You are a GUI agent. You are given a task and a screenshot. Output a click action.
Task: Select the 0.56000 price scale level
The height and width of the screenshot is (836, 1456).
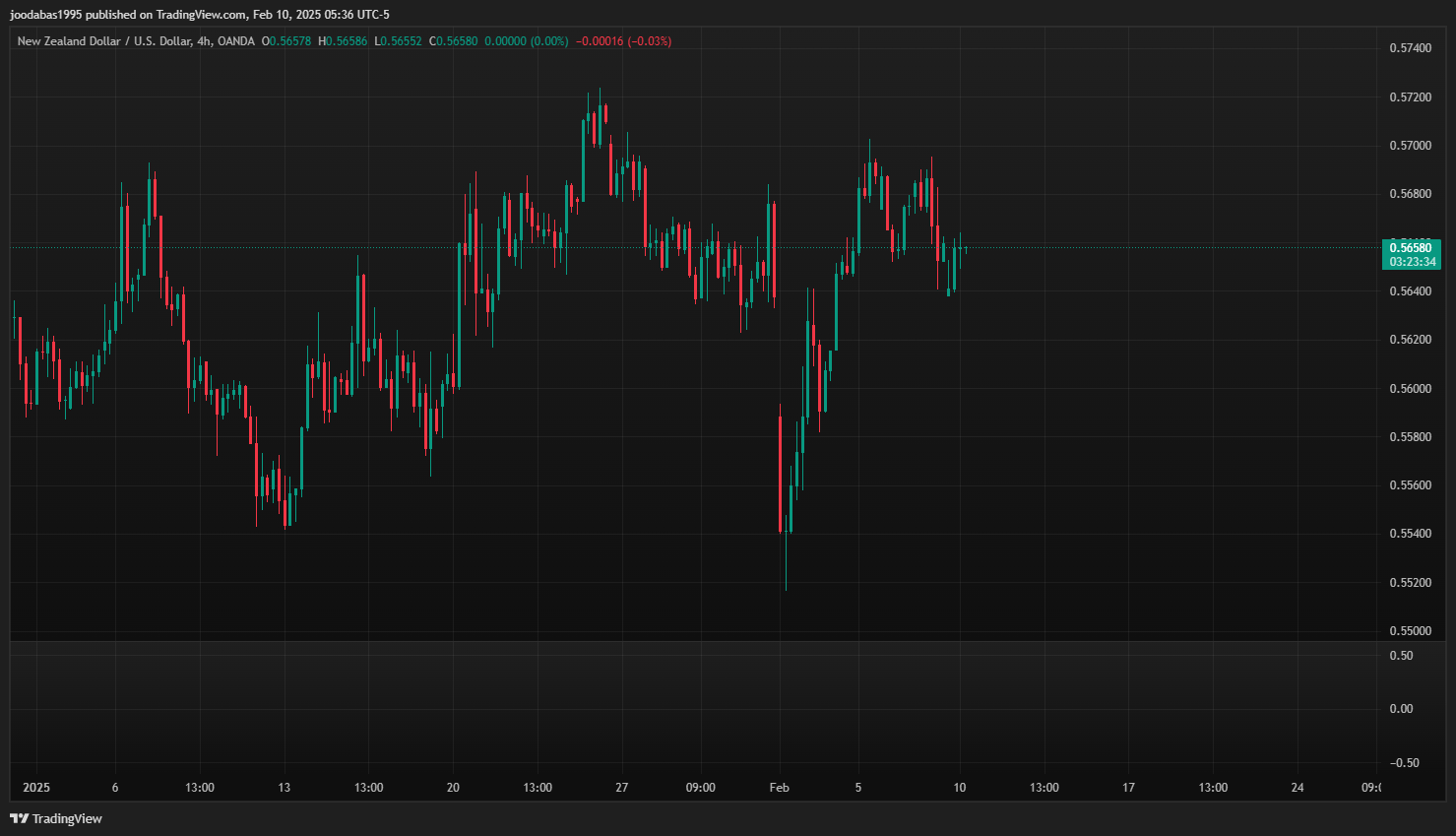(1410, 389)
